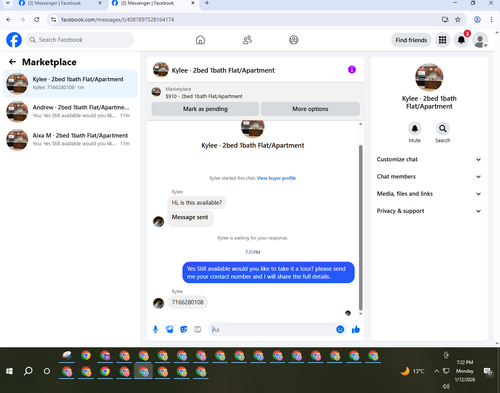Click the Mark as pending button
Image resolution: width=500 pixels, height=393 pixels.
(205, 109)
